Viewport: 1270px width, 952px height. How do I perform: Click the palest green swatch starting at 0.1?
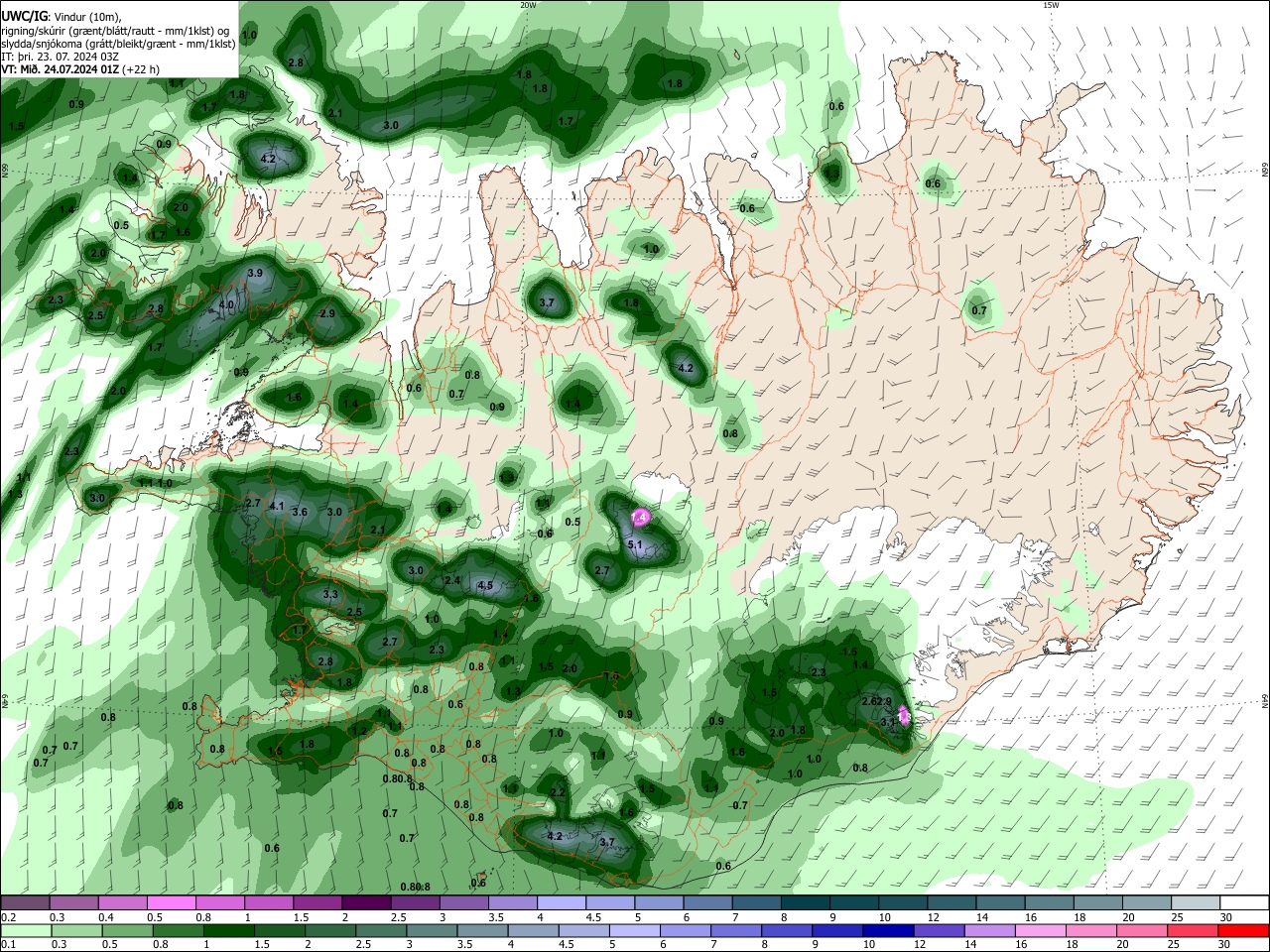tap(25, 930)
